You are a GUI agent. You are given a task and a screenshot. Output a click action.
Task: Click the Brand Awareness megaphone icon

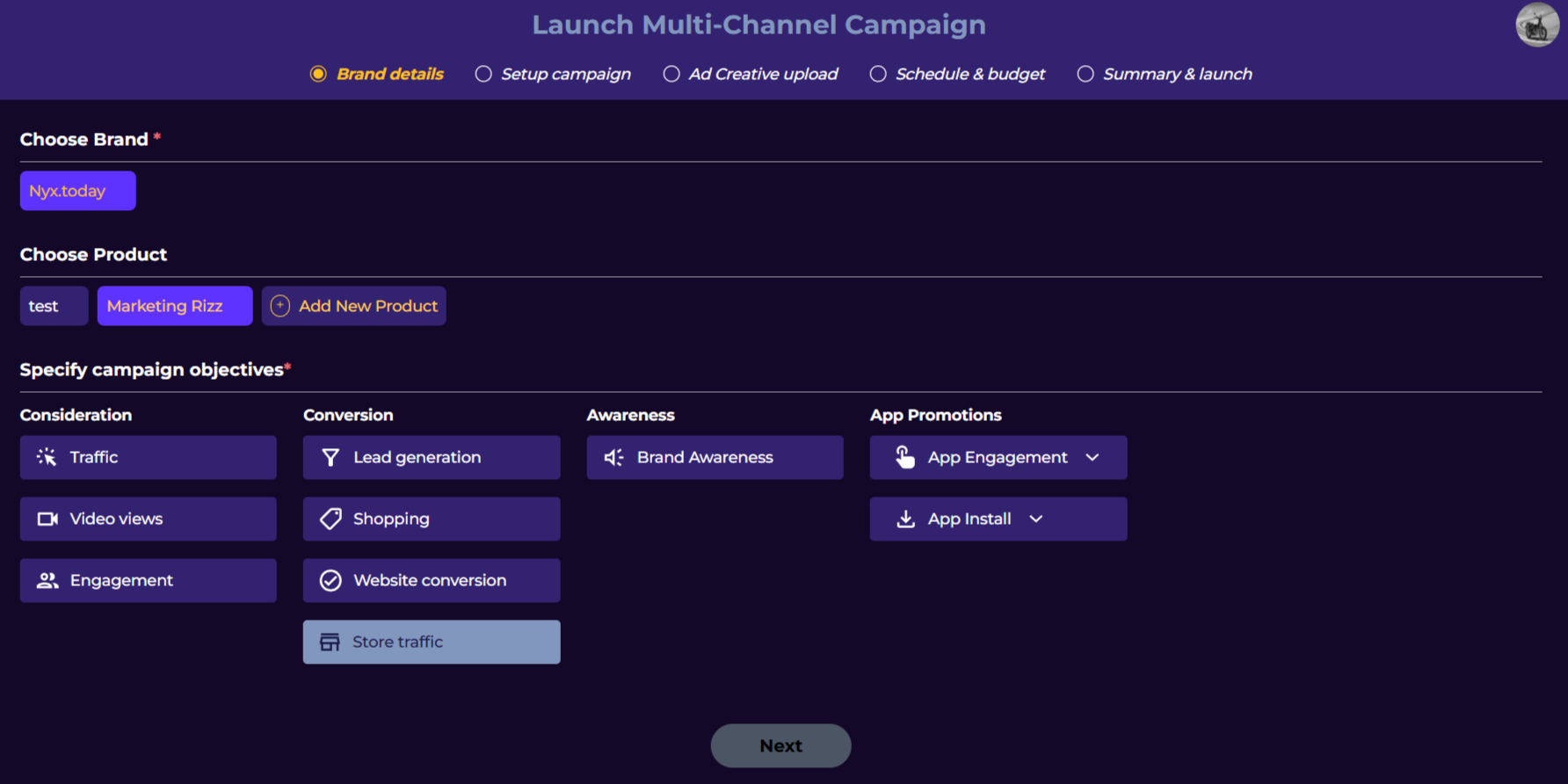[x=613, y=457]
